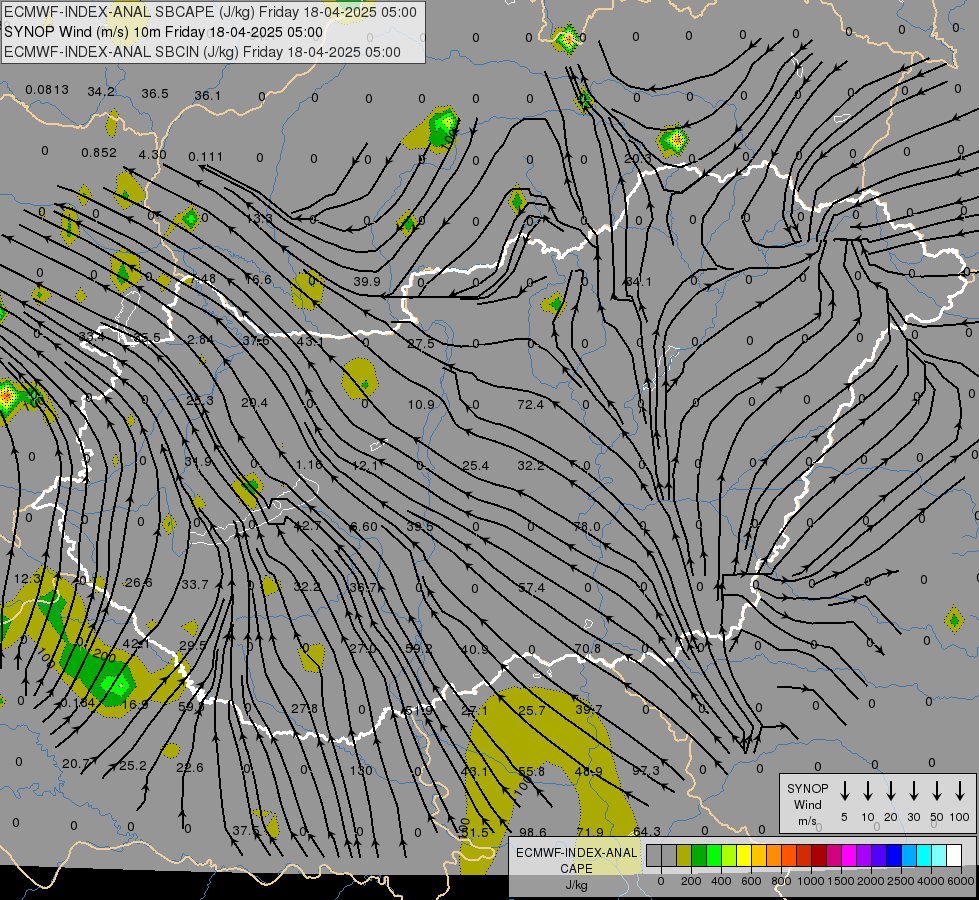Click the 'SYNOP Wind m/s' legend label
The height and width of the screenshot is (900, 979).
click(x=807, y=804)
